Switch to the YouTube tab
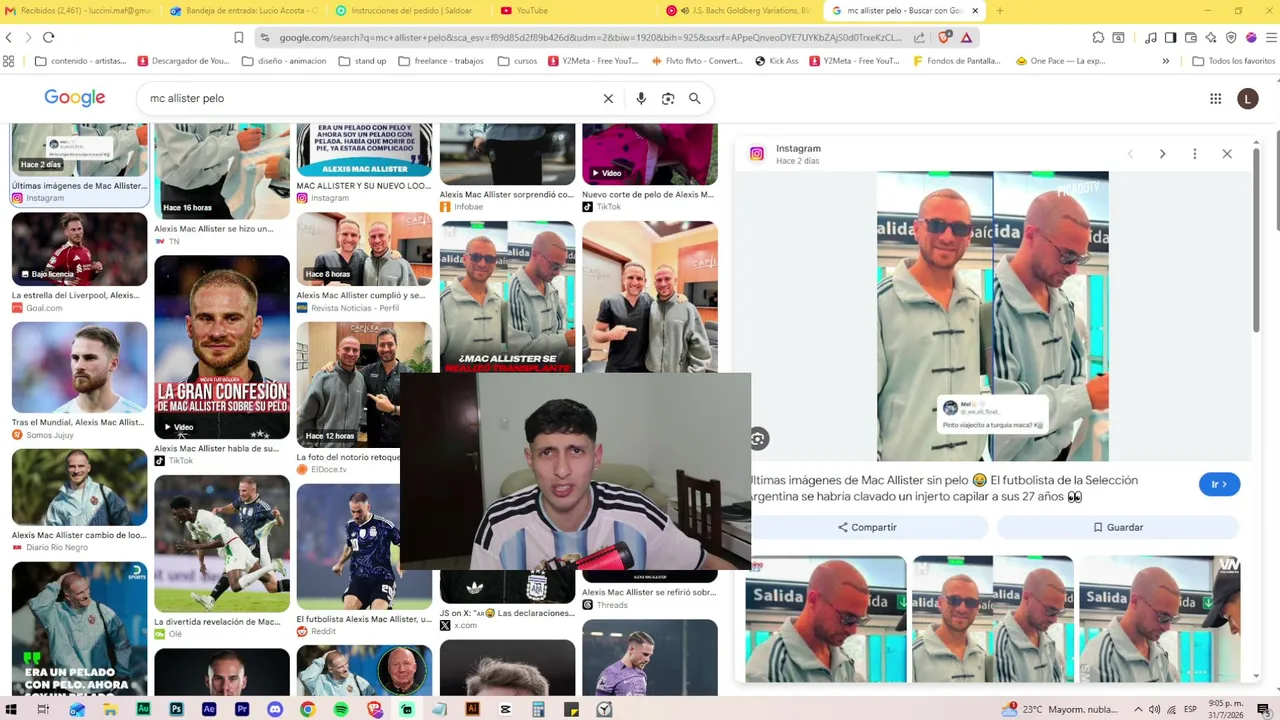Viewport: 1280px width, 720px height. coord(573,11)
